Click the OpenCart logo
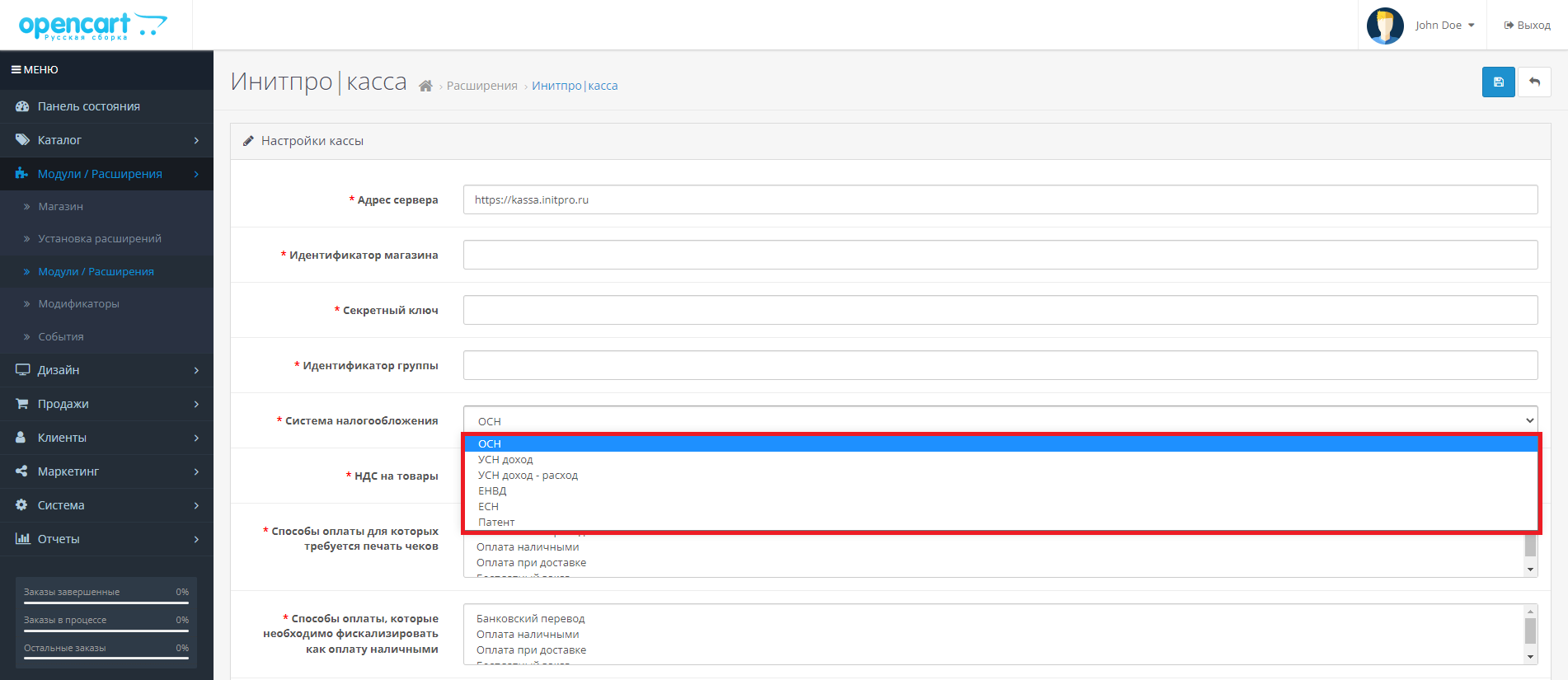Image resolution: width=1568 pixels, height=680 pixels. click(93, 26)
